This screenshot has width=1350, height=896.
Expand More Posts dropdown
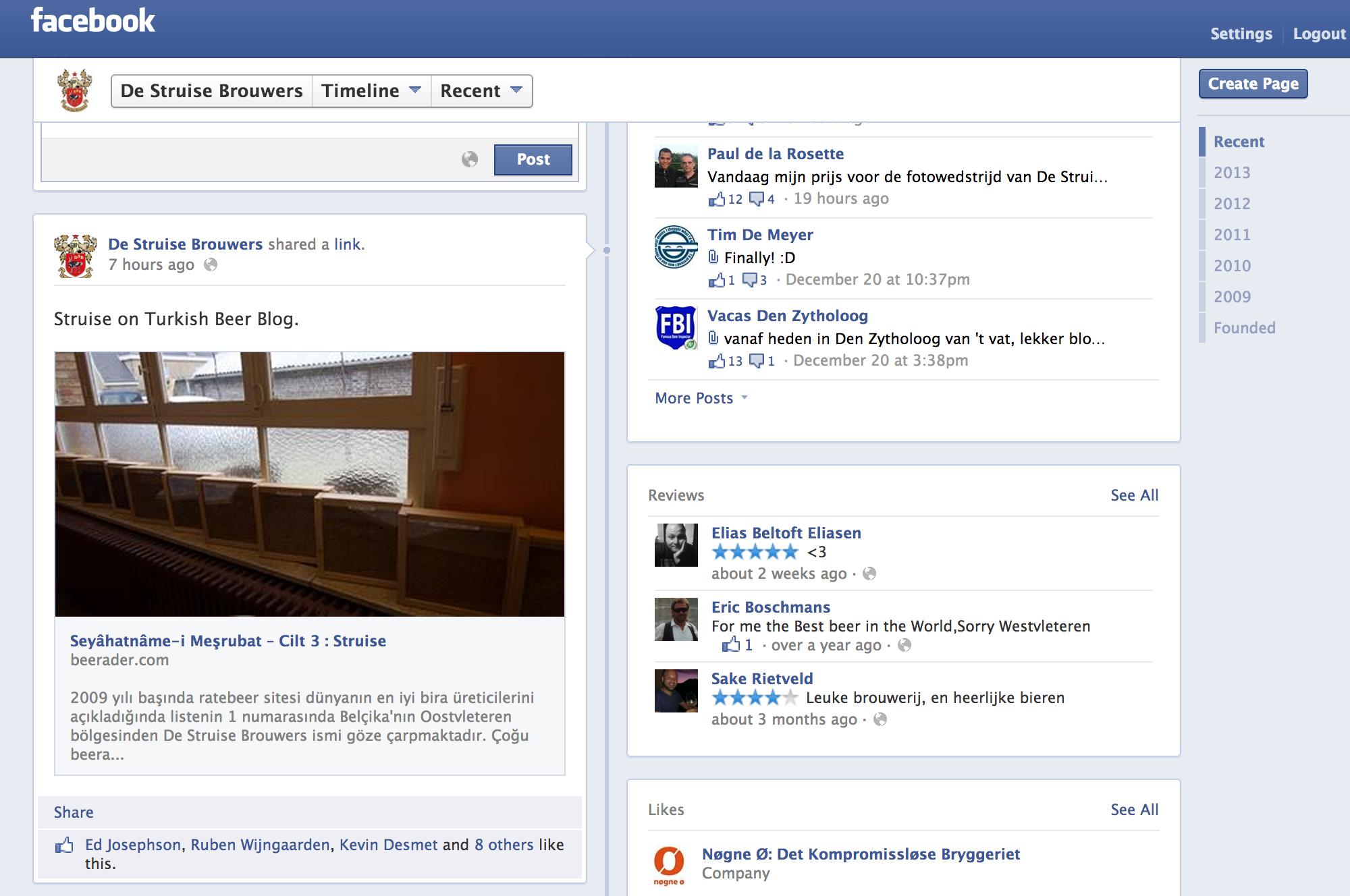[701, 398]
